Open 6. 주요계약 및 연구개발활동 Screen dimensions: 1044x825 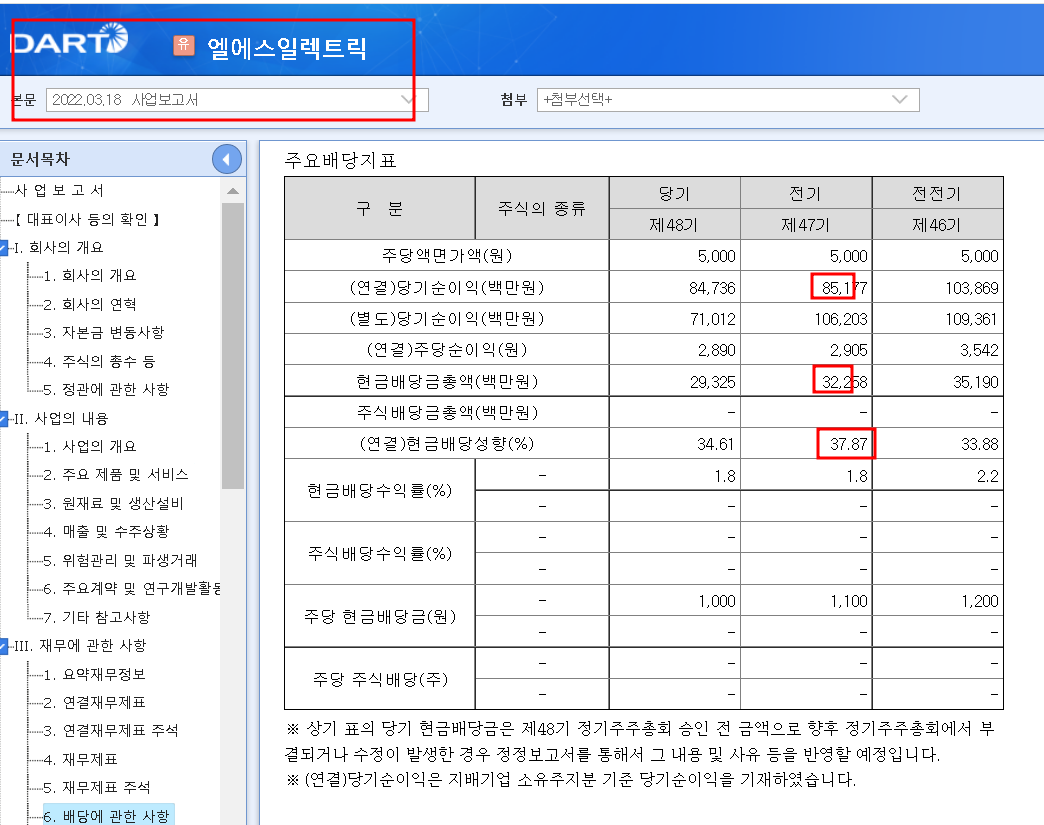132,589
